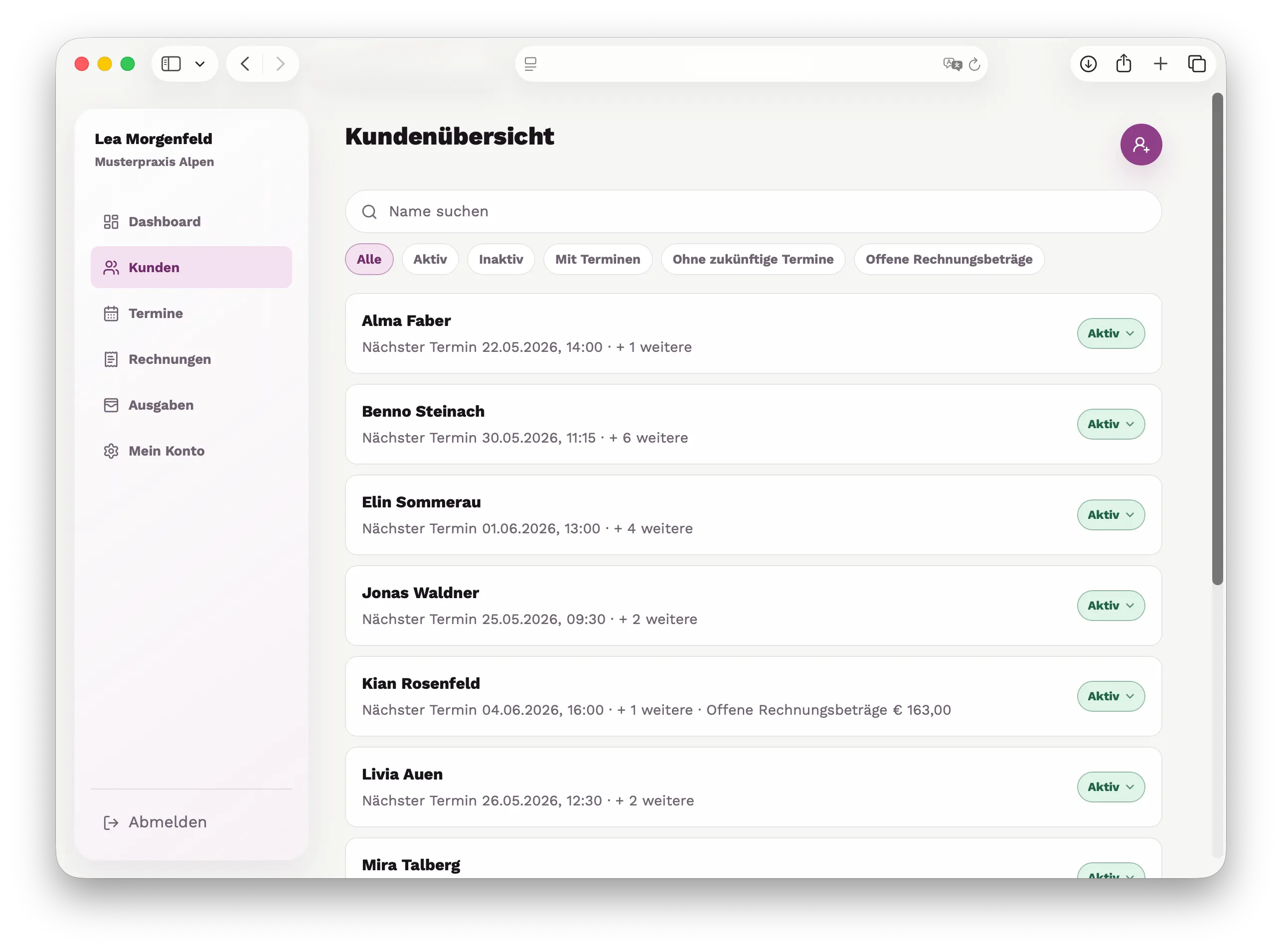This screenshot has height=952, width=1282.
Task: Click the Dashboard grid icon
Action: click(111, 222)
